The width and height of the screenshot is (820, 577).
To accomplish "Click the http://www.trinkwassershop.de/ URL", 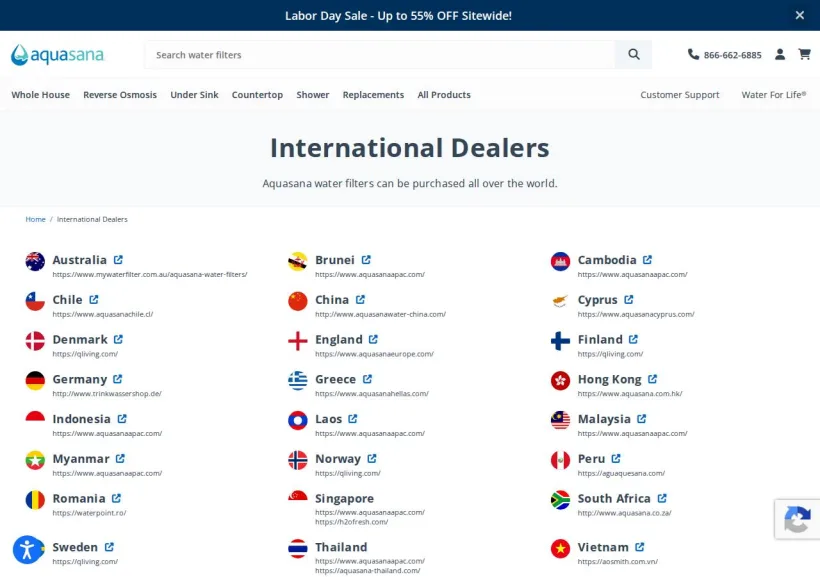I will 107,393.
